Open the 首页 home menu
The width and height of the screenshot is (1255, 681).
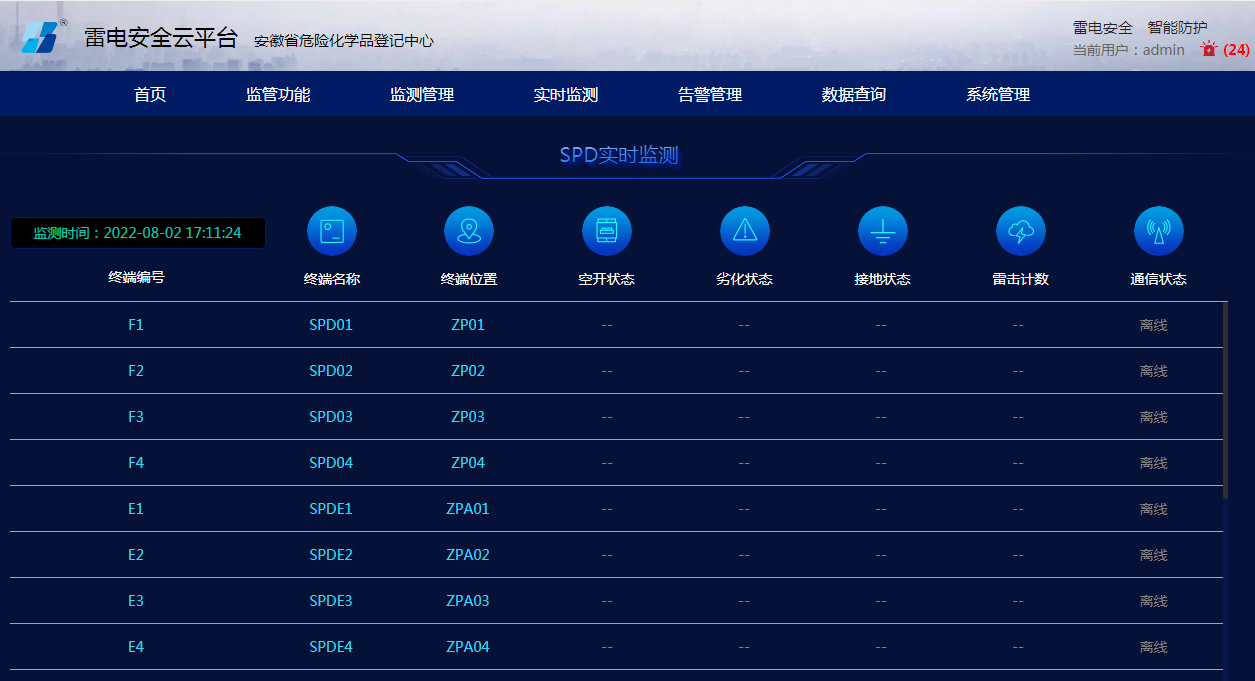tap(150, 95)
